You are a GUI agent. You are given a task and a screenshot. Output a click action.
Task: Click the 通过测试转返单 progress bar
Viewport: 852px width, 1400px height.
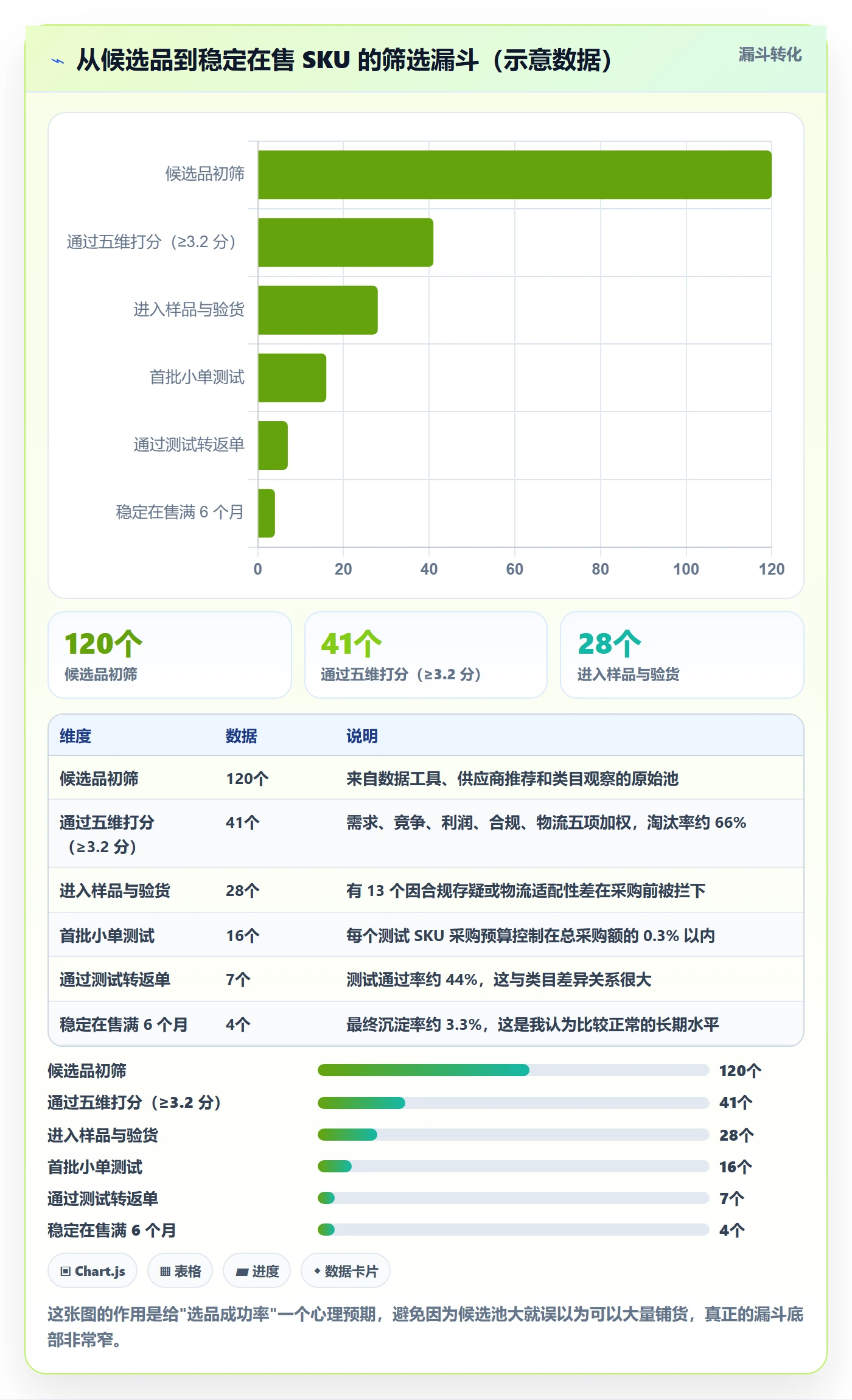(x=513, y=1198)
